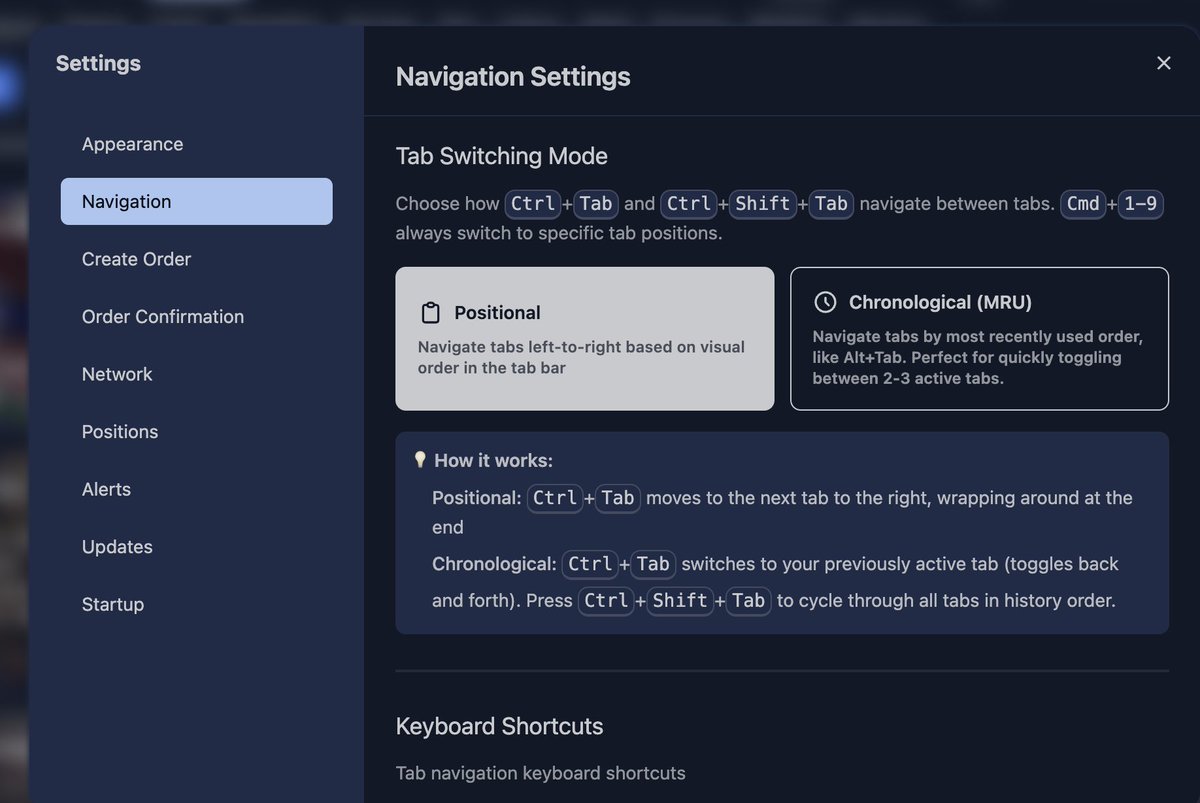Click the Cmd key badge in description

coord(1082,204)
